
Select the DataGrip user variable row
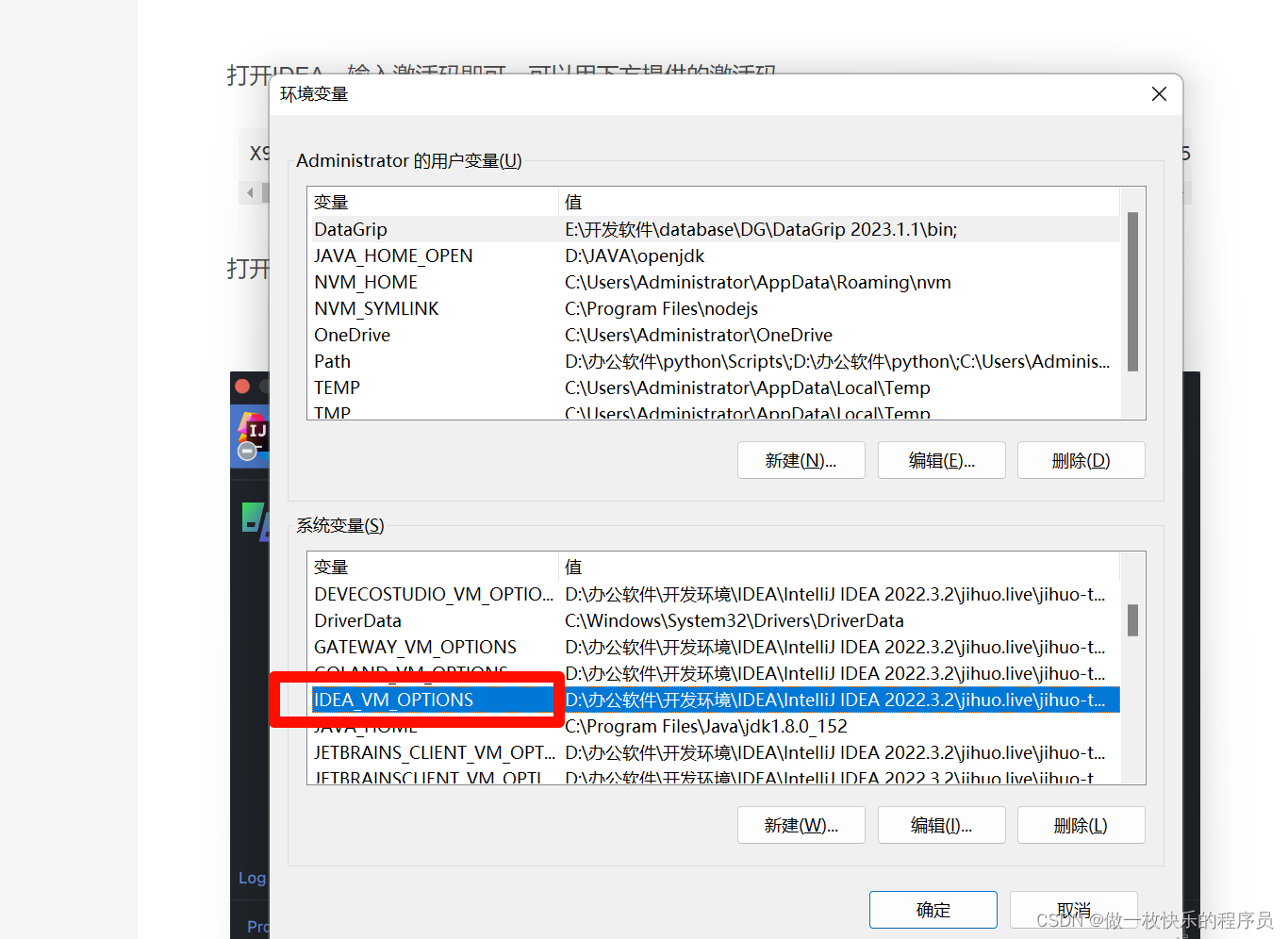tap(714, 229)
